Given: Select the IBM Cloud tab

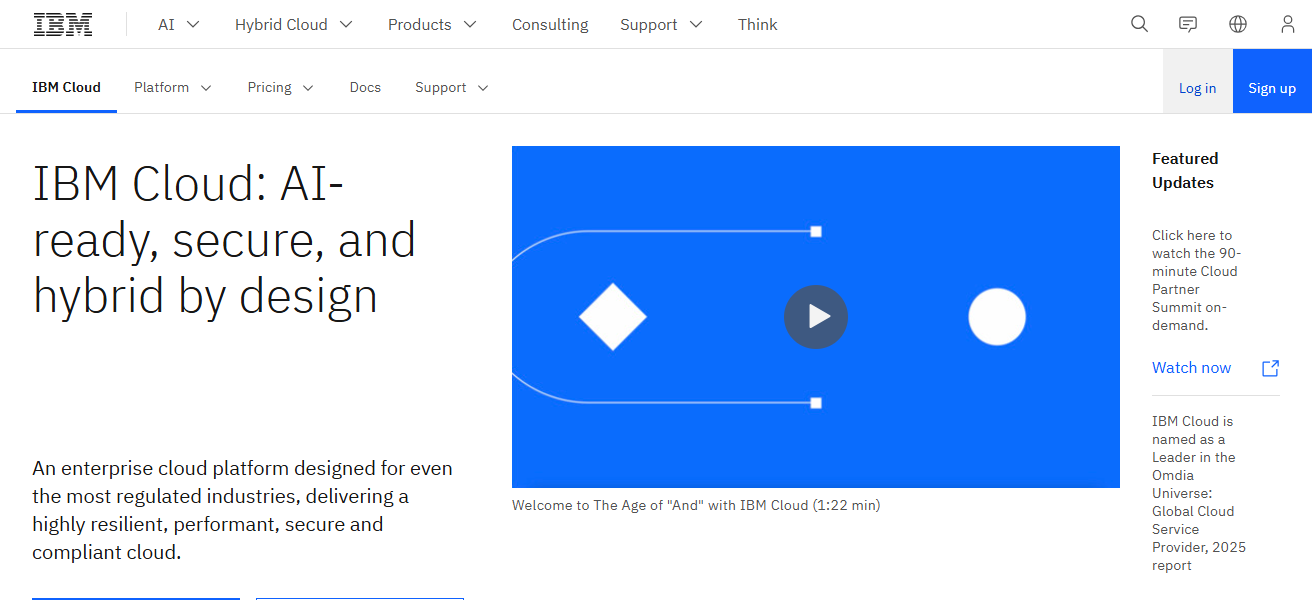Looking at the screenshot, I should point(66,88).
